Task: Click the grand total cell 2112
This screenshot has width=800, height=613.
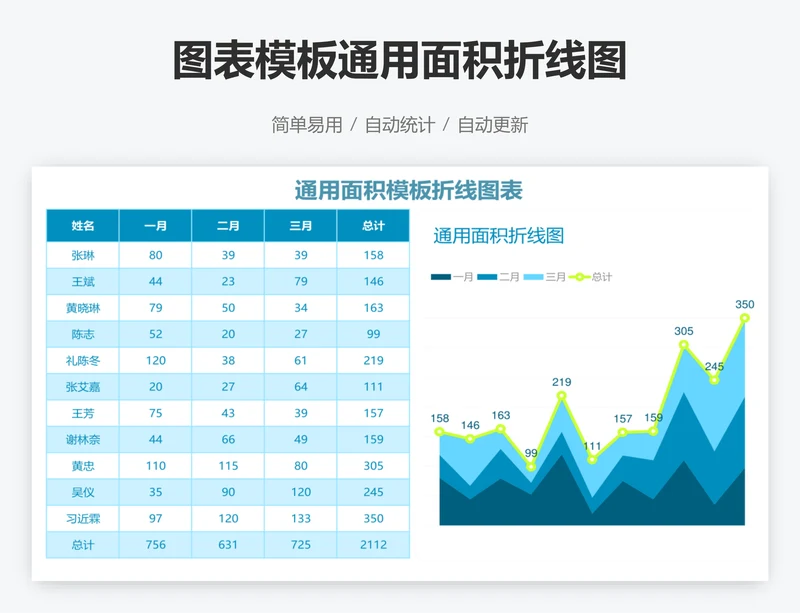Action: 373,545
